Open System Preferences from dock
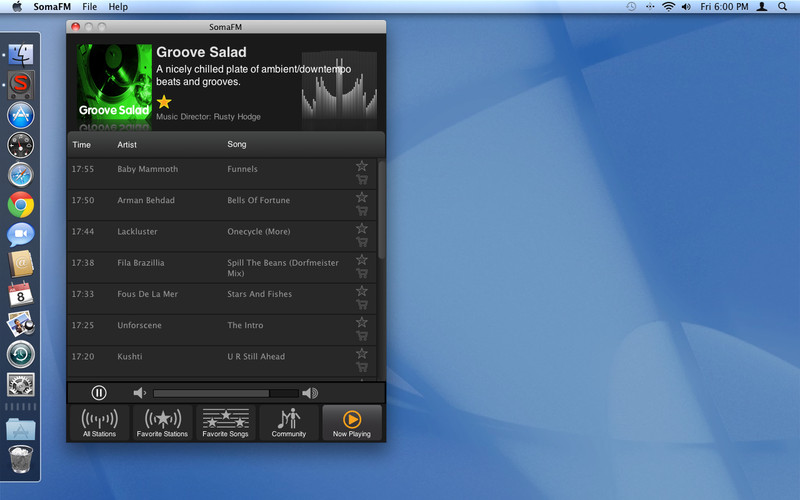 21,384
